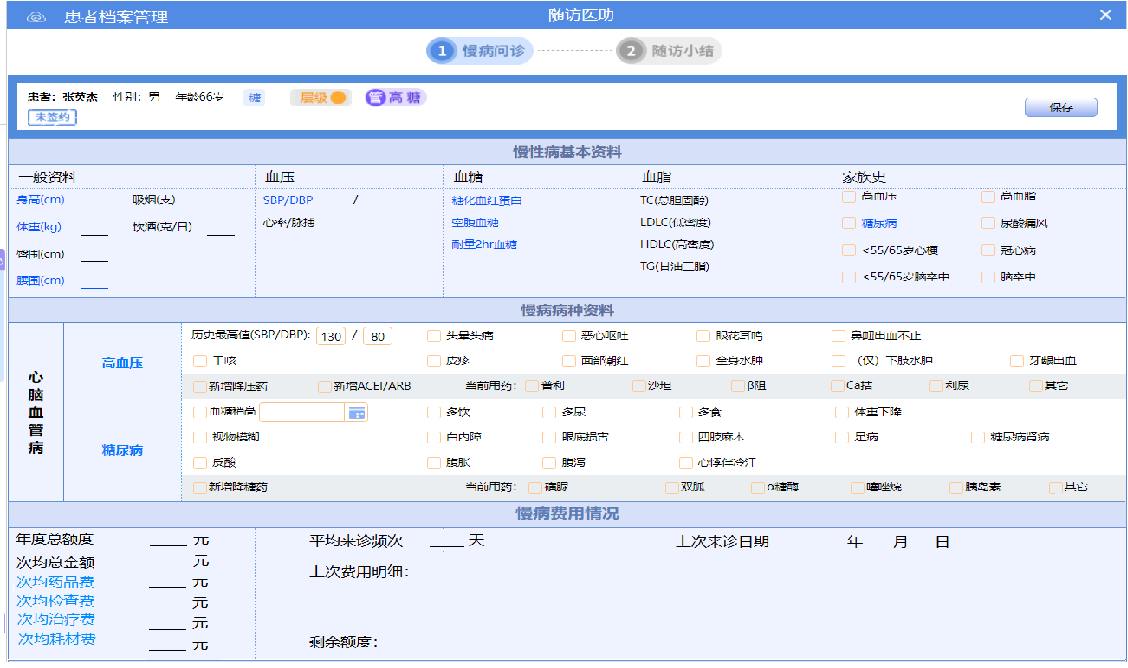Check the 四肢麻木 checkbox

click(x=686, y=437)
